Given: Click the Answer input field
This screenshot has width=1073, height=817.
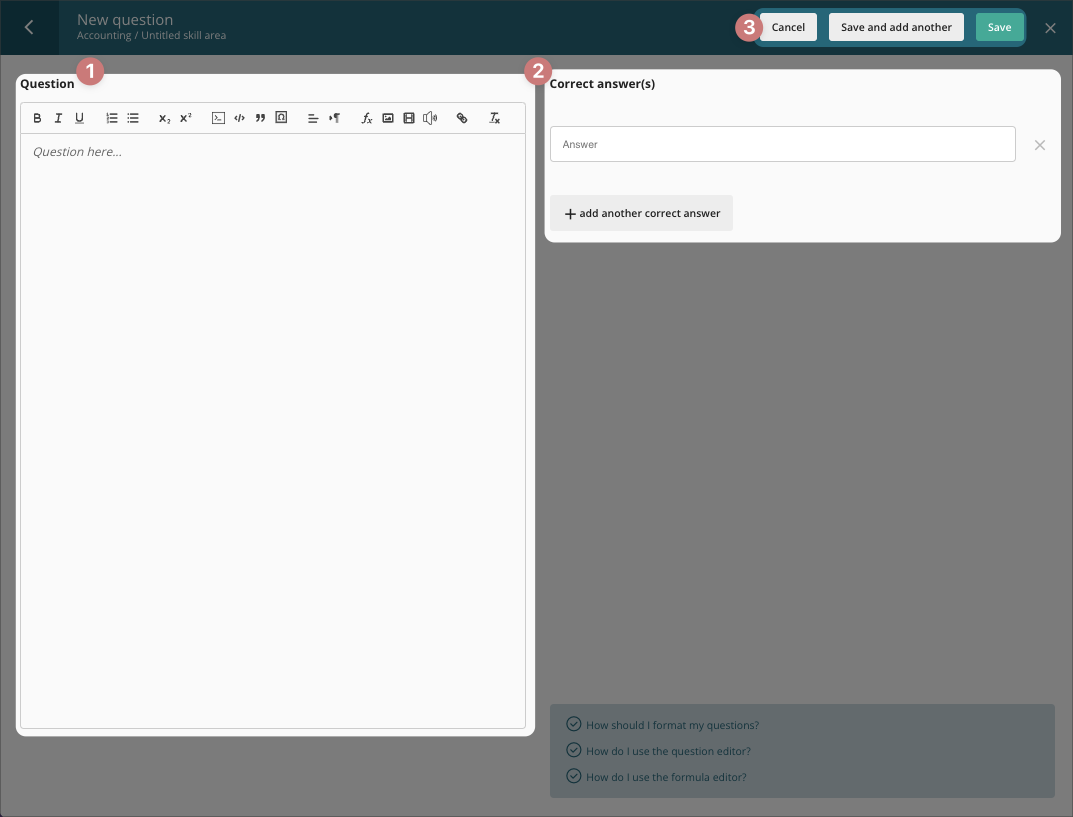Looking at the screenshot, I should point(782,144).
